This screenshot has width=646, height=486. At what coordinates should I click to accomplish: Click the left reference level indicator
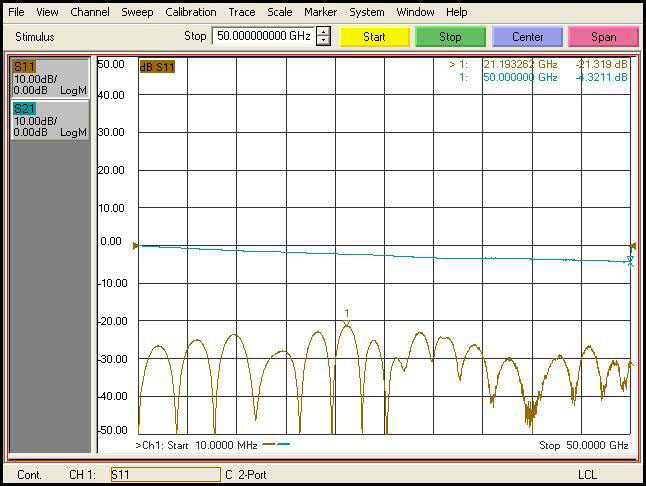(x=135, y=246)
